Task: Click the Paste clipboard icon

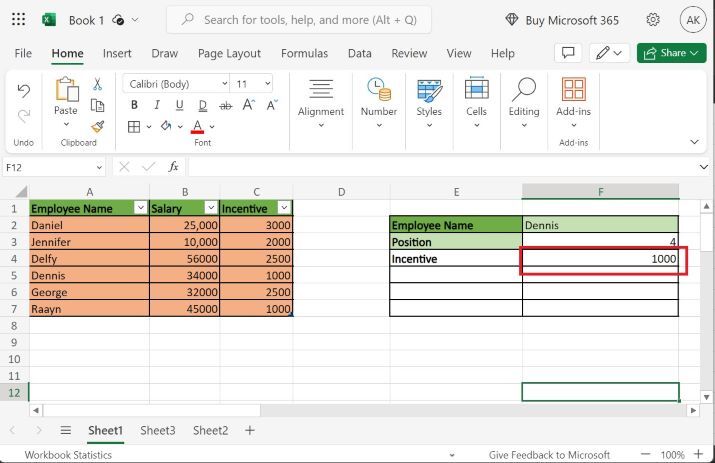Action: pos(67,89)
